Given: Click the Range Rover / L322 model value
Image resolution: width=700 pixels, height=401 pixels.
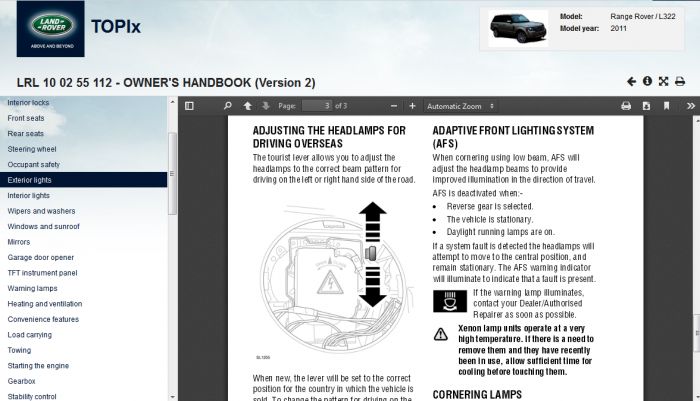Looking at the screenshot, I should coord(643,17).
